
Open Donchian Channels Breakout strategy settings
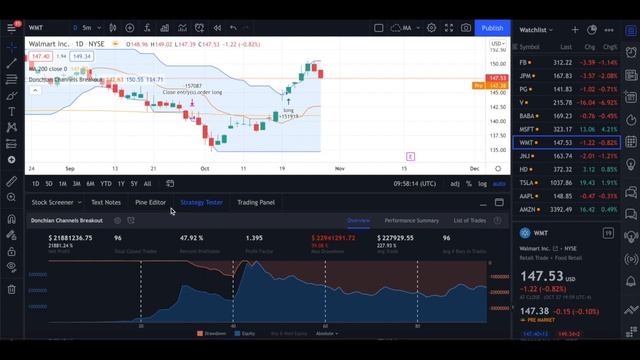coord(118,220)
